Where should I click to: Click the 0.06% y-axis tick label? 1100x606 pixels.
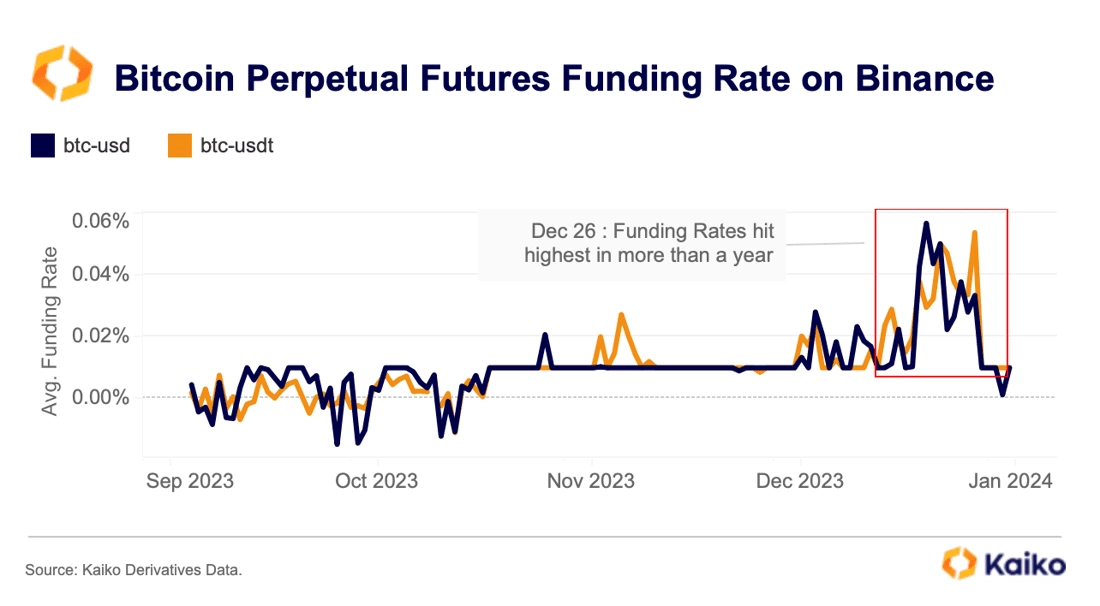(101, 221)
